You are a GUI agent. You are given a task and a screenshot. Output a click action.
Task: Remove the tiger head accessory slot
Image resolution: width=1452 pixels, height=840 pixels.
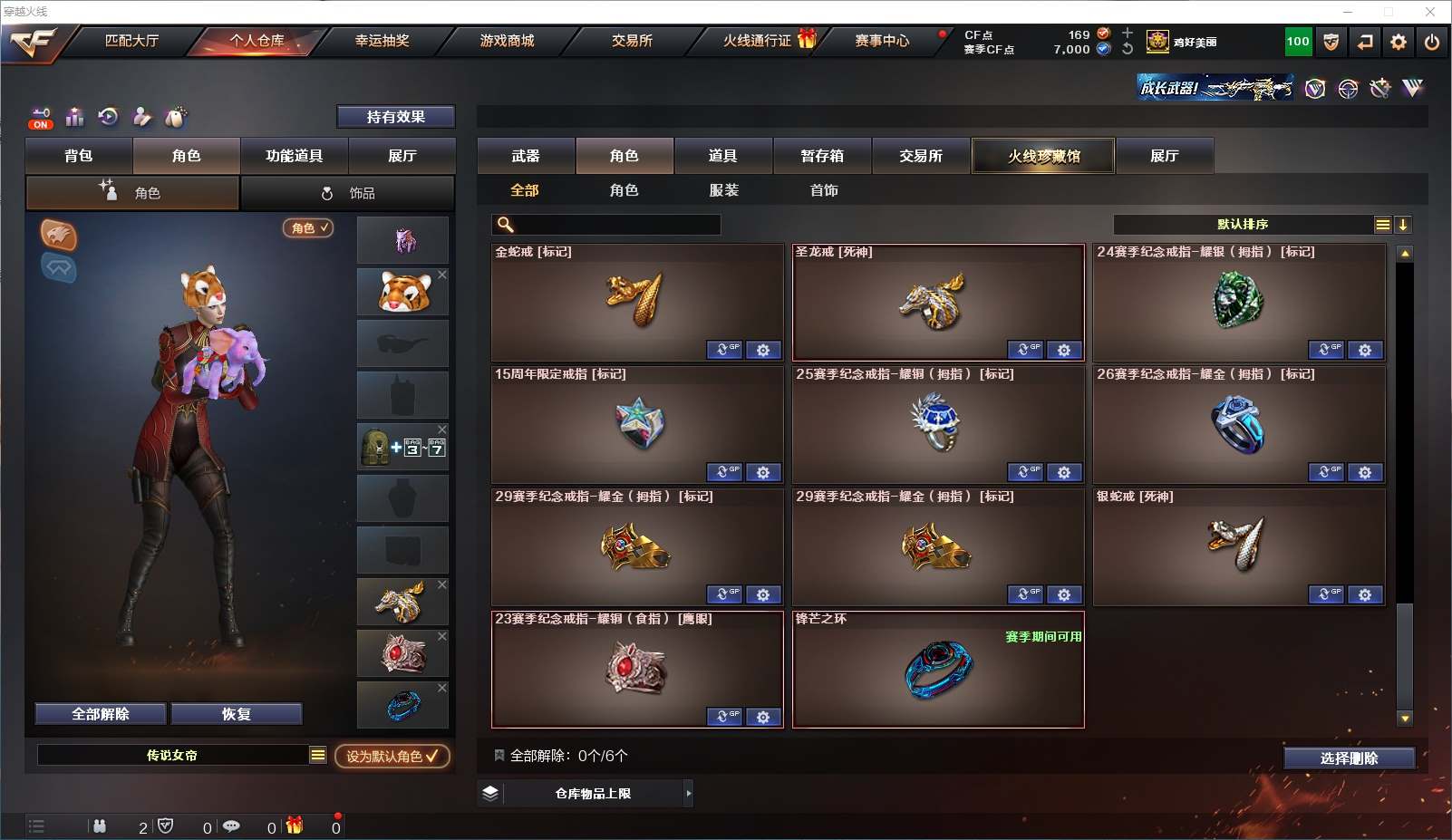[x=442, y=275]
